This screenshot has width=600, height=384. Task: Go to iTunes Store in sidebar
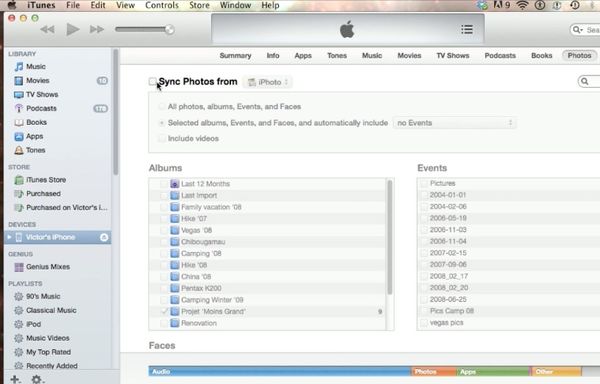(x=46, y=180)
